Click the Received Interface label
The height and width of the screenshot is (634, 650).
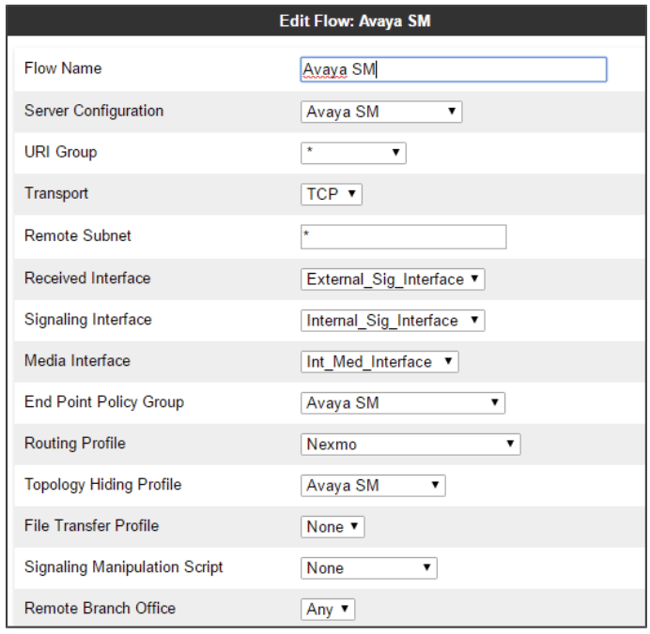[x=87, y=278]
